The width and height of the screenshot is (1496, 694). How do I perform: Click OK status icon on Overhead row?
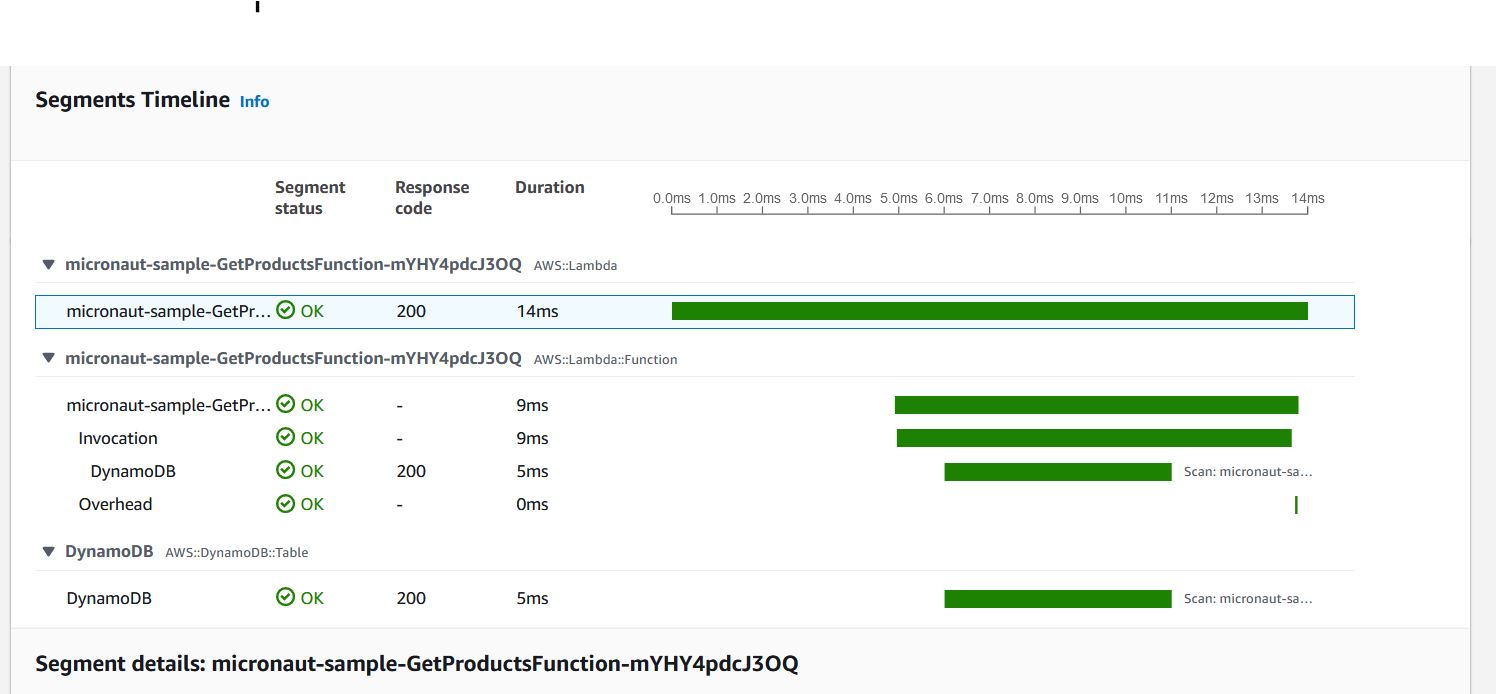click(286, 504)
